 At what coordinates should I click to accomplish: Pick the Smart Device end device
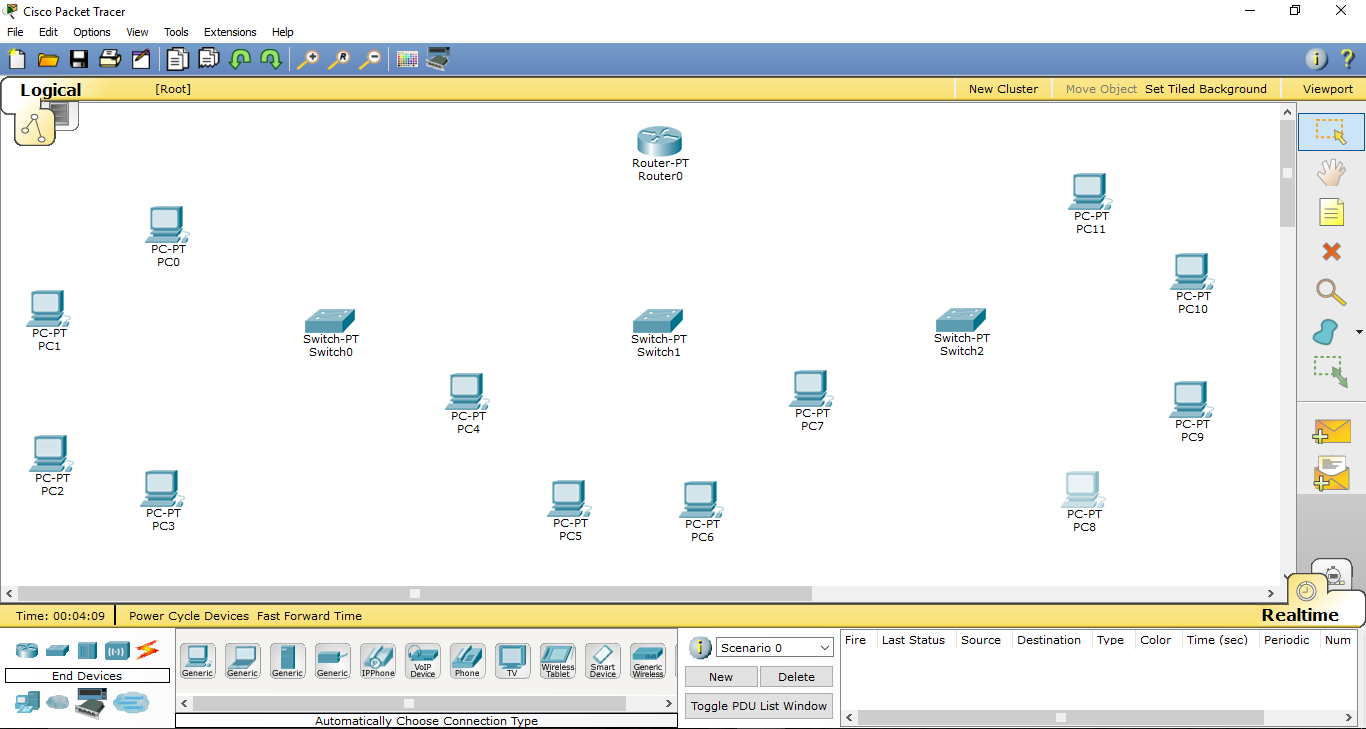coord(603,661)
